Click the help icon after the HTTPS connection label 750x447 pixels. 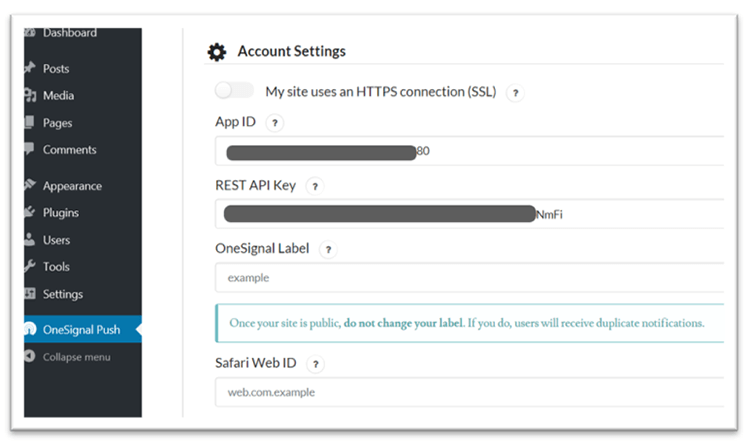tap(516, 92)
